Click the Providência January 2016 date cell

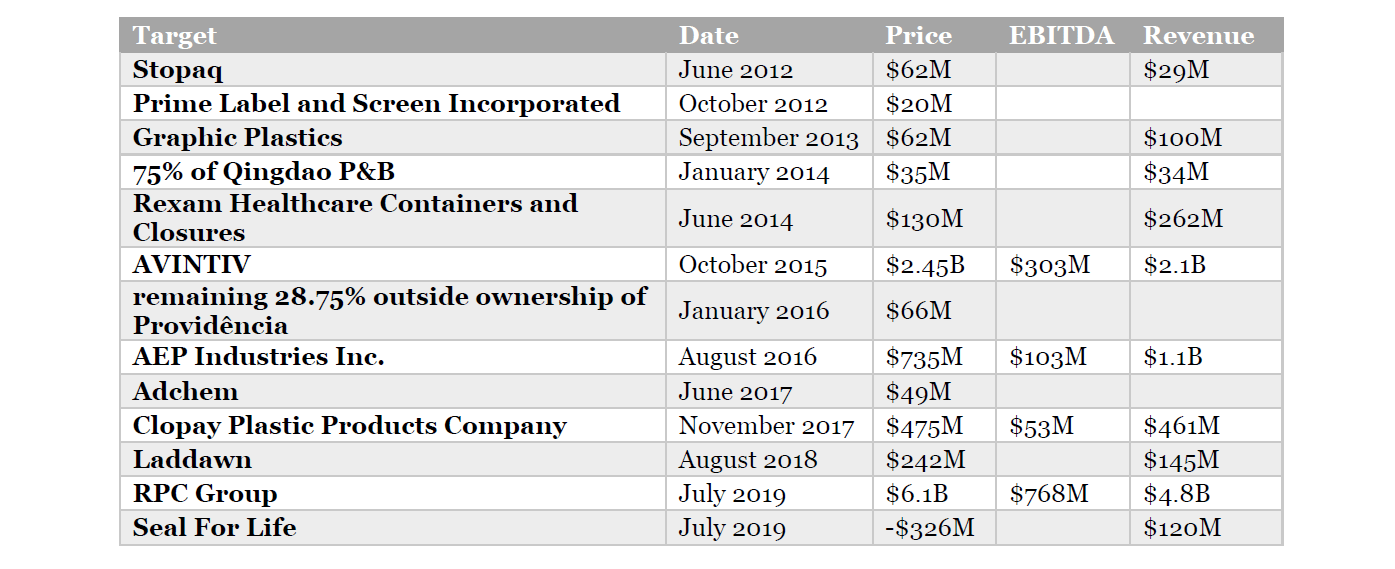[753, 311]
